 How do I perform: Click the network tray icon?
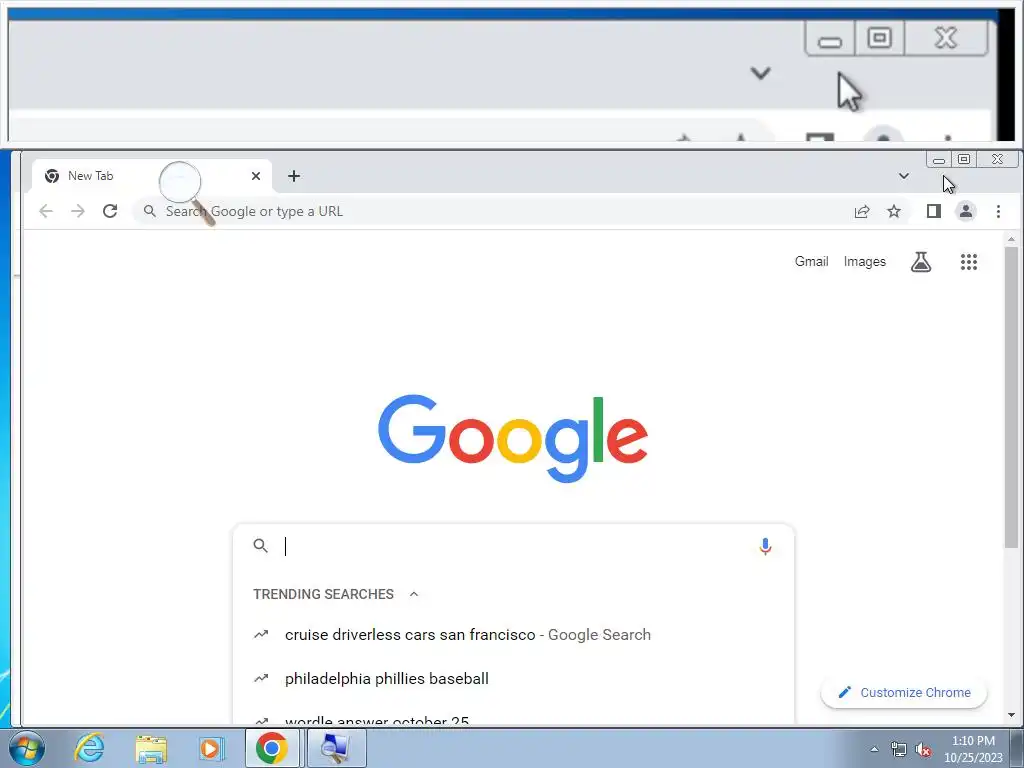click(899, 749)
